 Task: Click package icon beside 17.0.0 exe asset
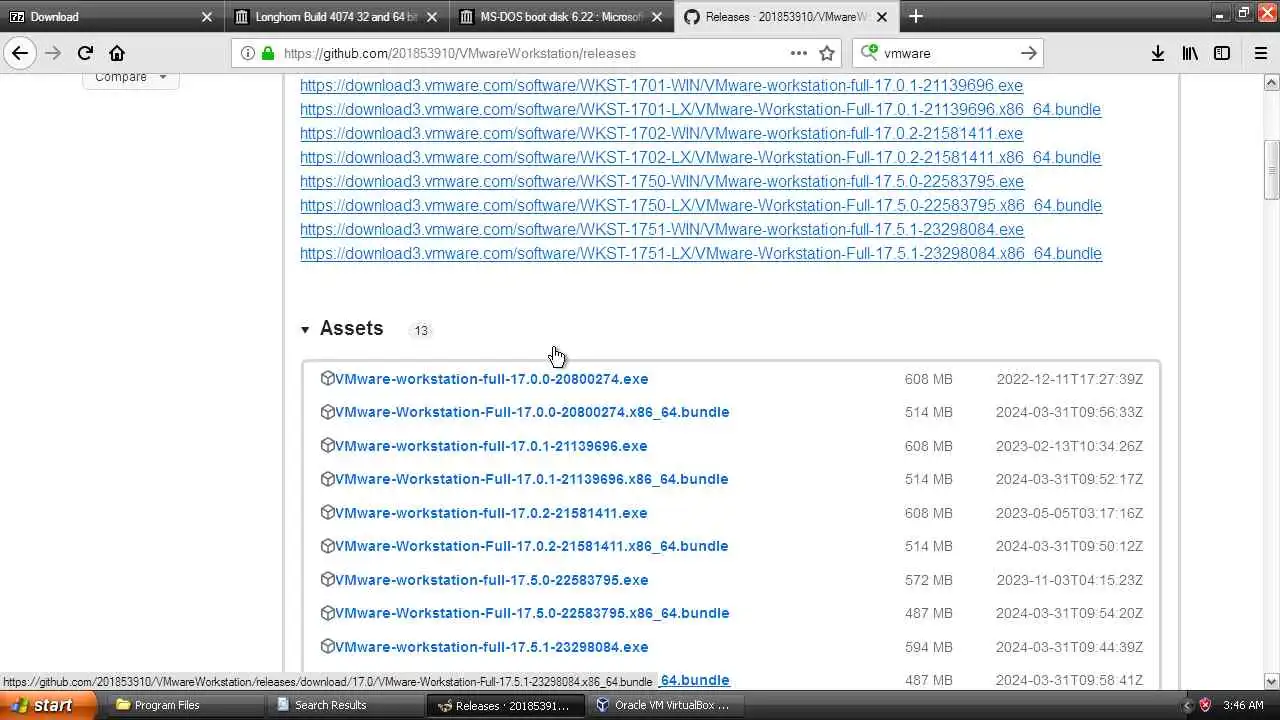[327, 378]
